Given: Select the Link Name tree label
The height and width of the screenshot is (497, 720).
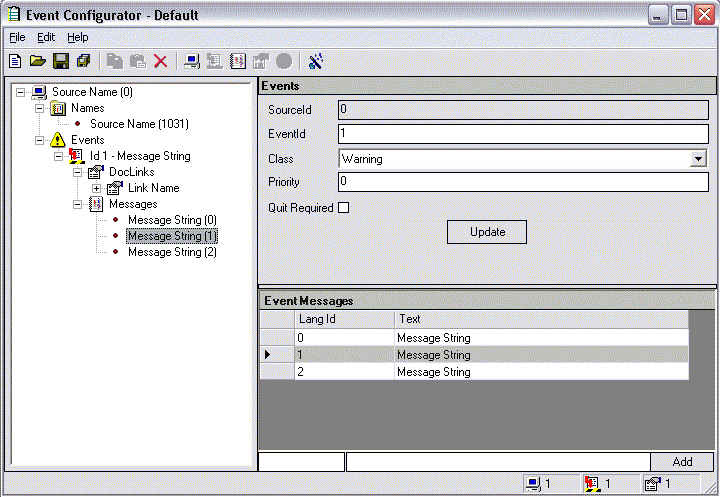Looking at the screenshot, I should click(x=153, y=188).
